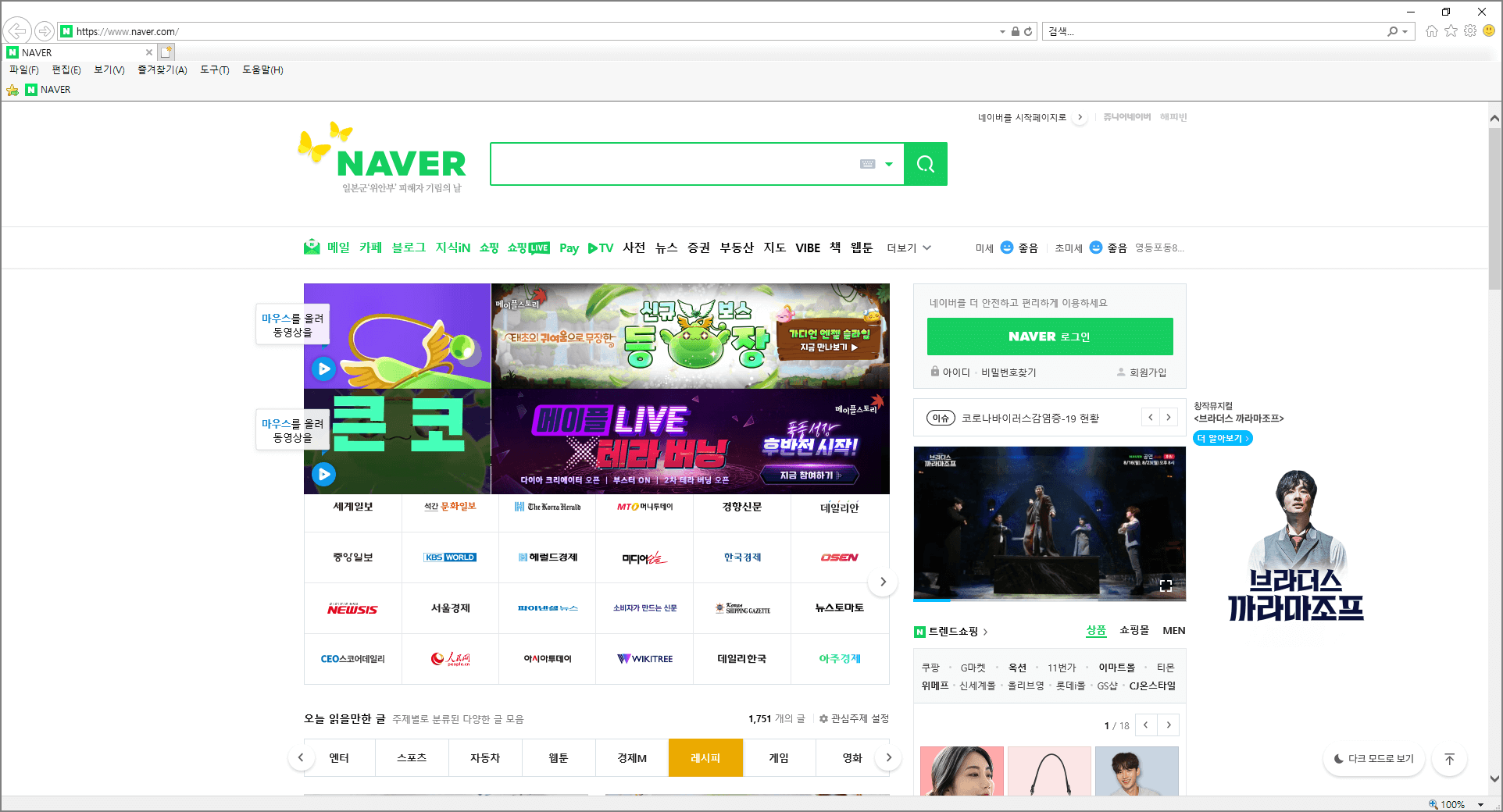Click the 비밀번호찾기 link
This screenshot has height=812, width=1503.
[x=1009, y=372]
